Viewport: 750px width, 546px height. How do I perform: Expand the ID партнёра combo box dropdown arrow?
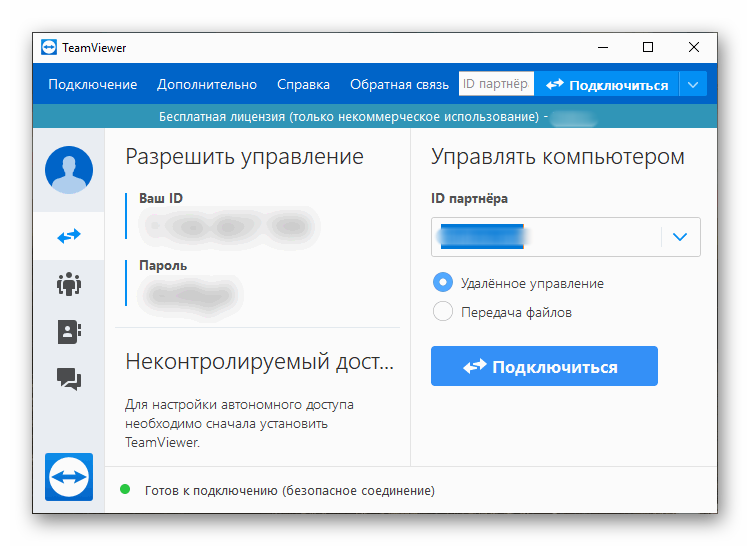pos(680,237)
